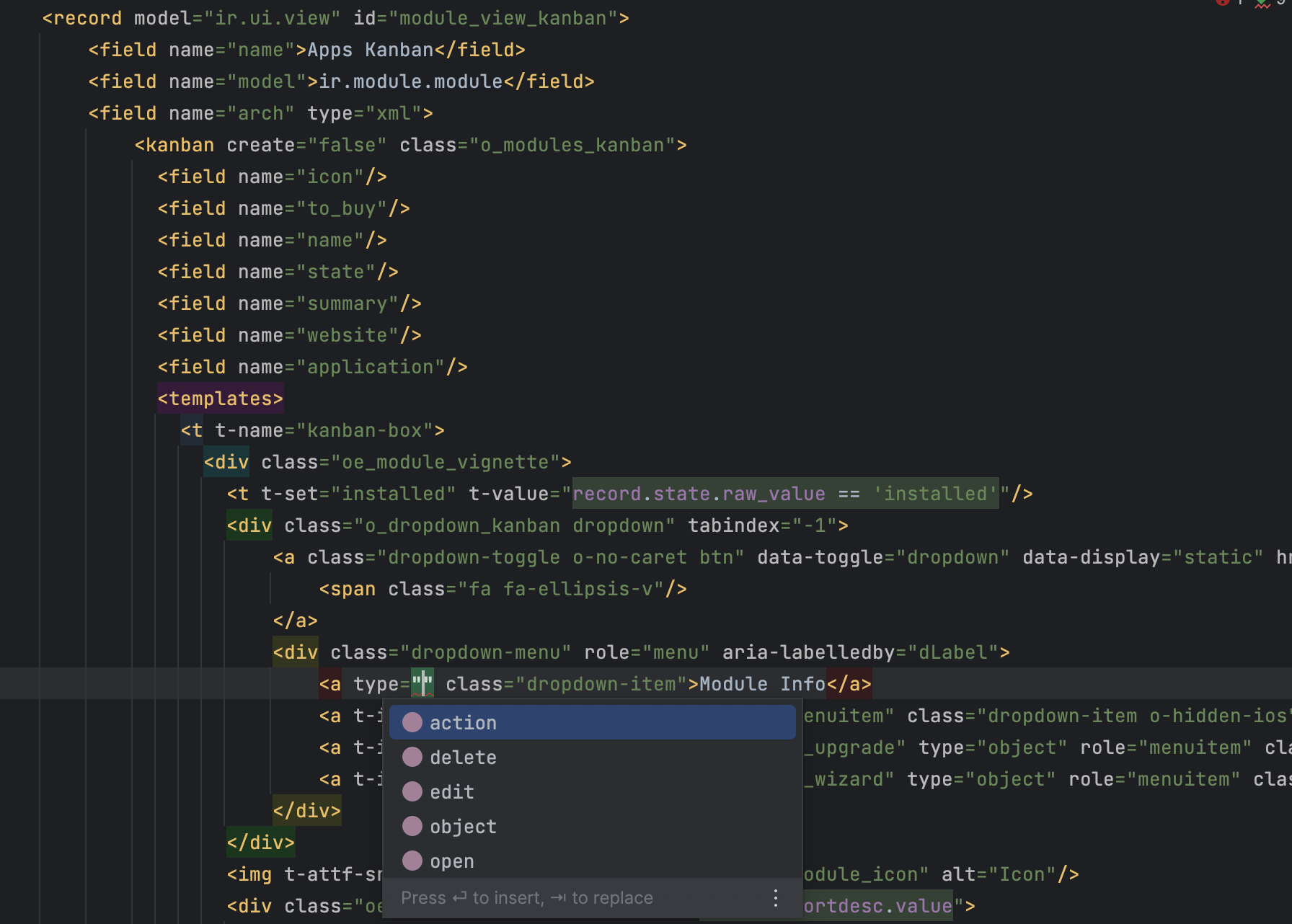Click the red error indicator at top right
Viewport: 1292px width, 924px height.
click(x=1222, y=4)
